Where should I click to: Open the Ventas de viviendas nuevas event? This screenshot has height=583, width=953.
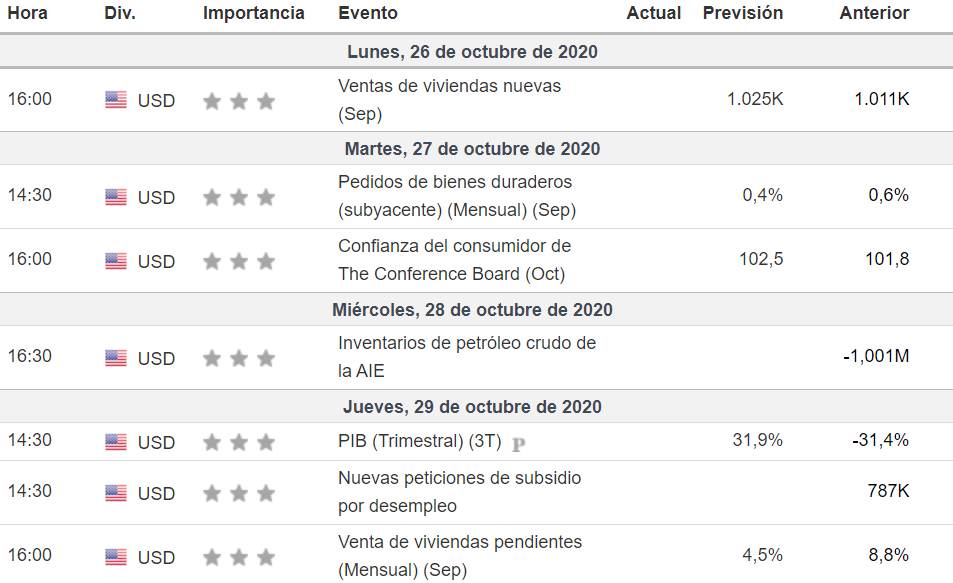tap(449, 86)
